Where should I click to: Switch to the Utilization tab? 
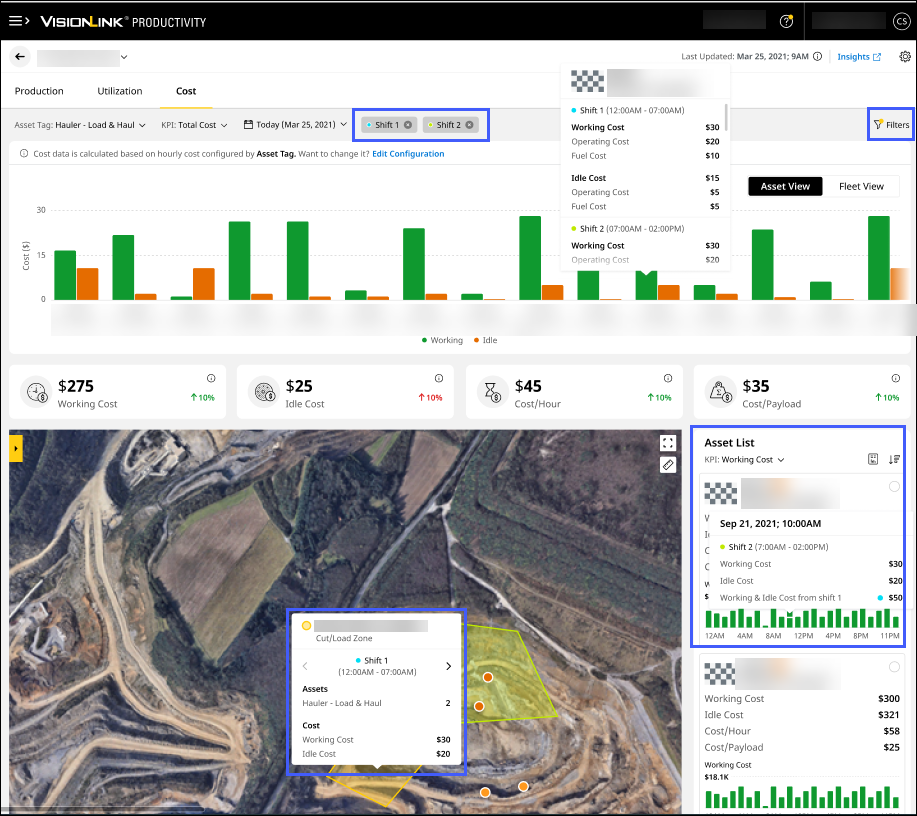(119, 91)
